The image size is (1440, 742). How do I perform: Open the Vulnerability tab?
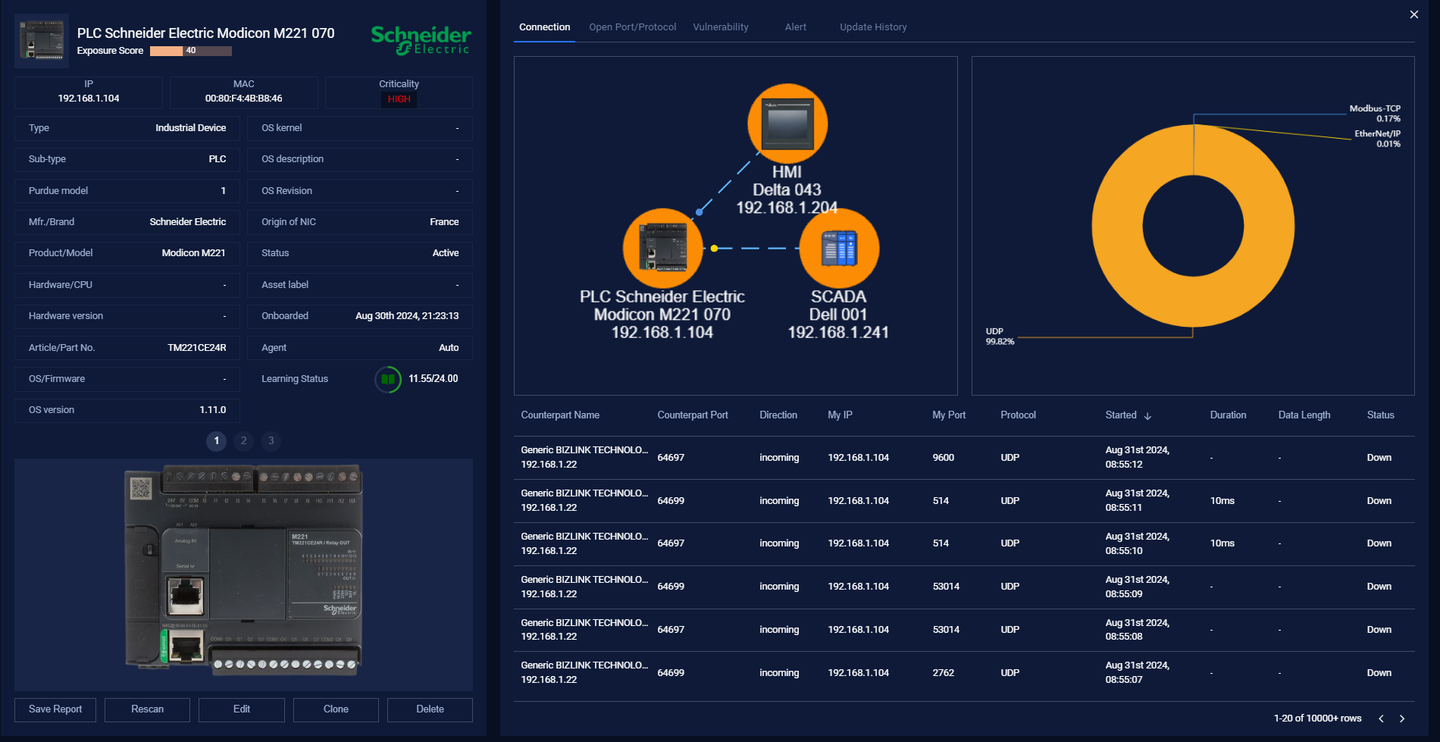(721, 27)
